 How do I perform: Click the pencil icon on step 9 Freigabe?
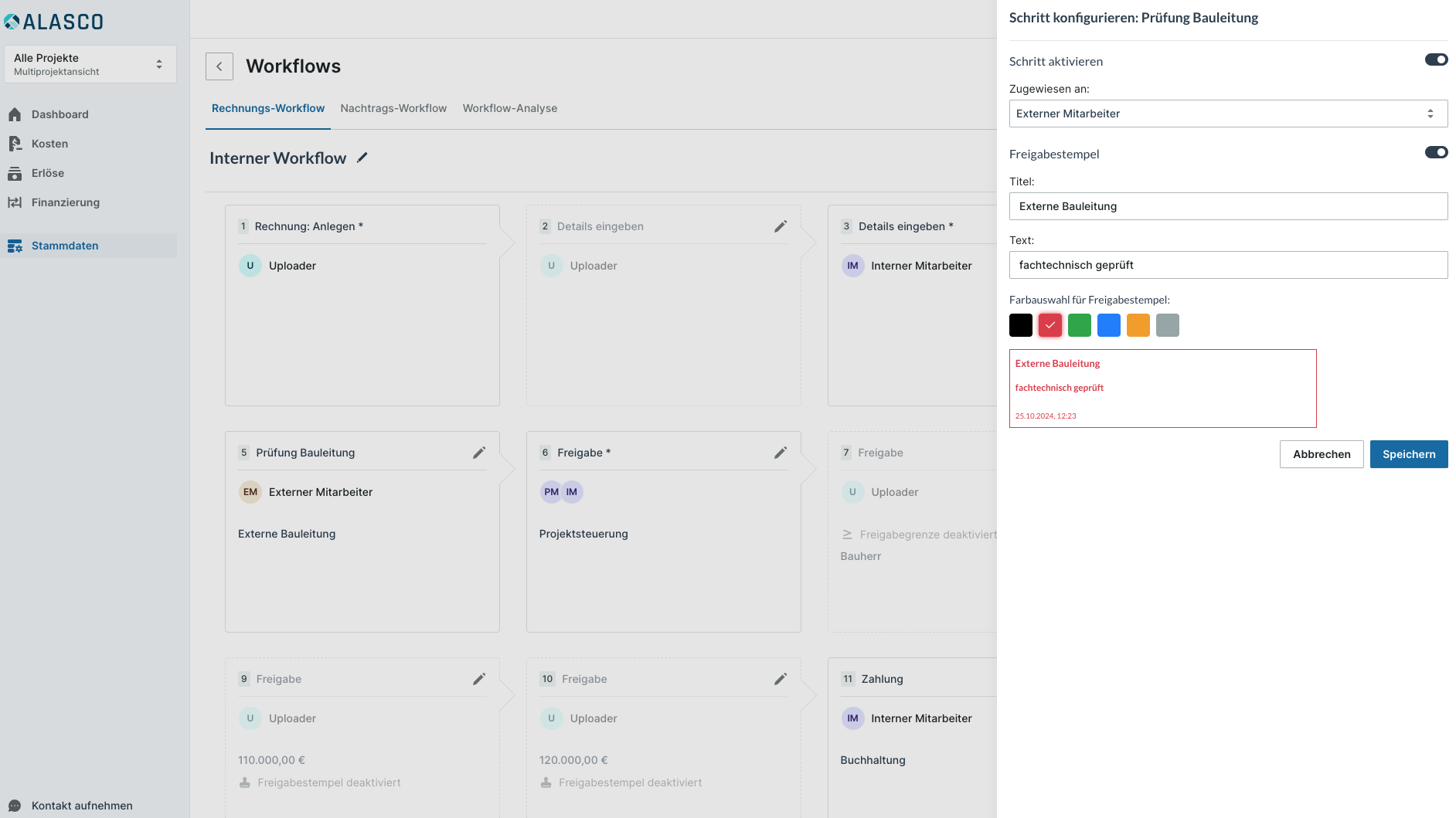pyautogui.click(x=478, y=679)
